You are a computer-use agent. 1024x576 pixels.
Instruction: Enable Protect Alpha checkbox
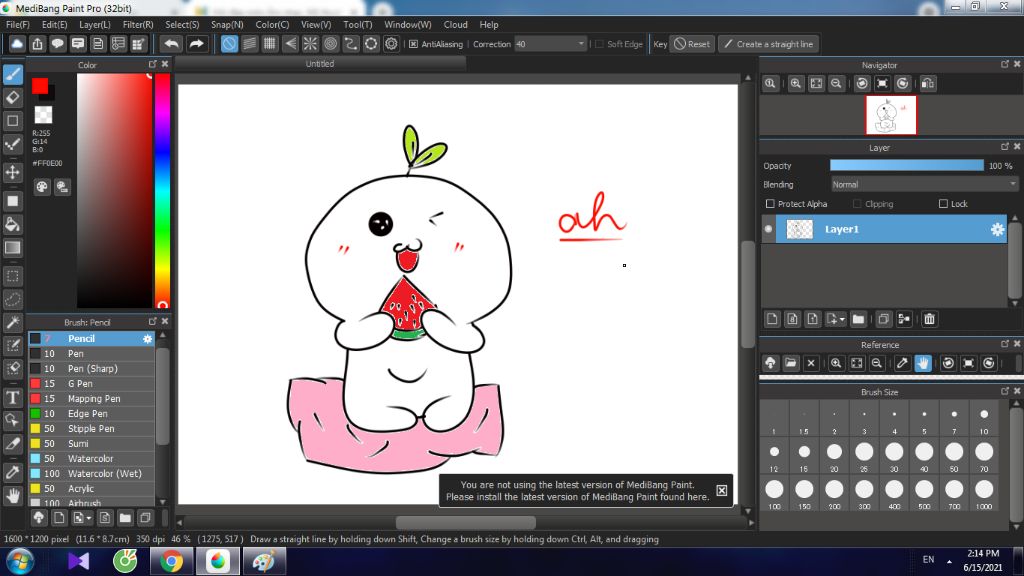(x=770, y=204)
